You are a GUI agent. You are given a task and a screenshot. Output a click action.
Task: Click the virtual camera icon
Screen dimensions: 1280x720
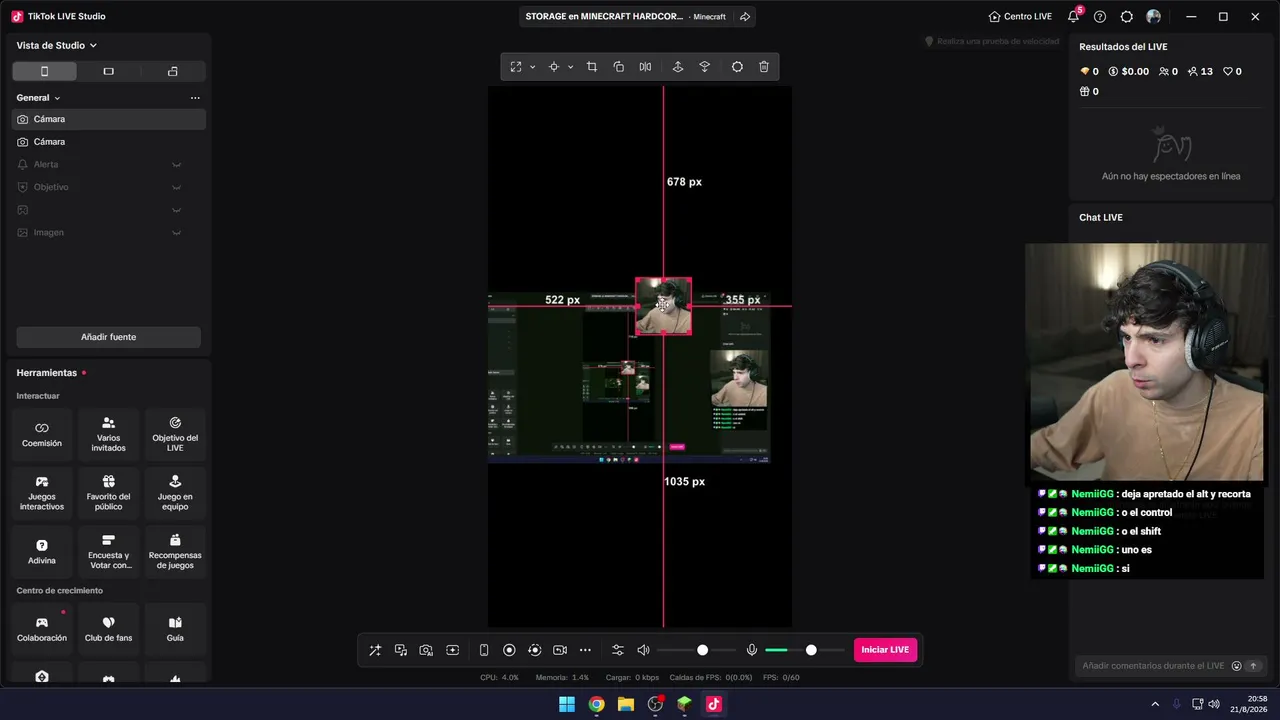point(560,650)
